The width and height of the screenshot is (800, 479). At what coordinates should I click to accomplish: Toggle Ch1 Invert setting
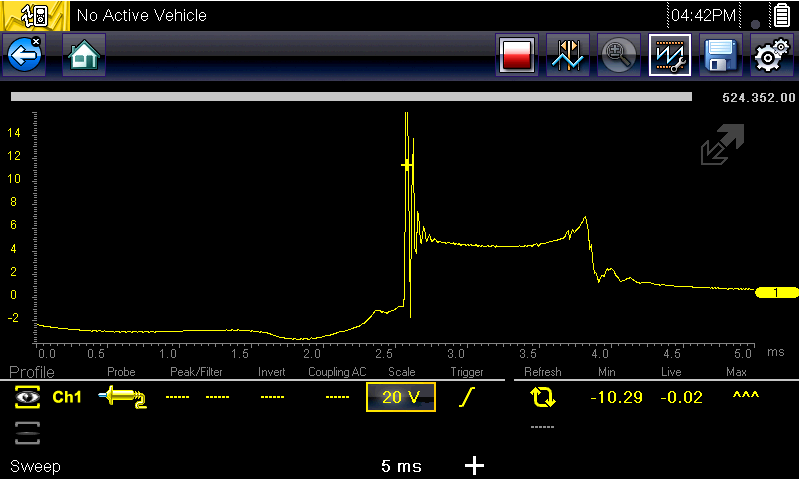272,397
